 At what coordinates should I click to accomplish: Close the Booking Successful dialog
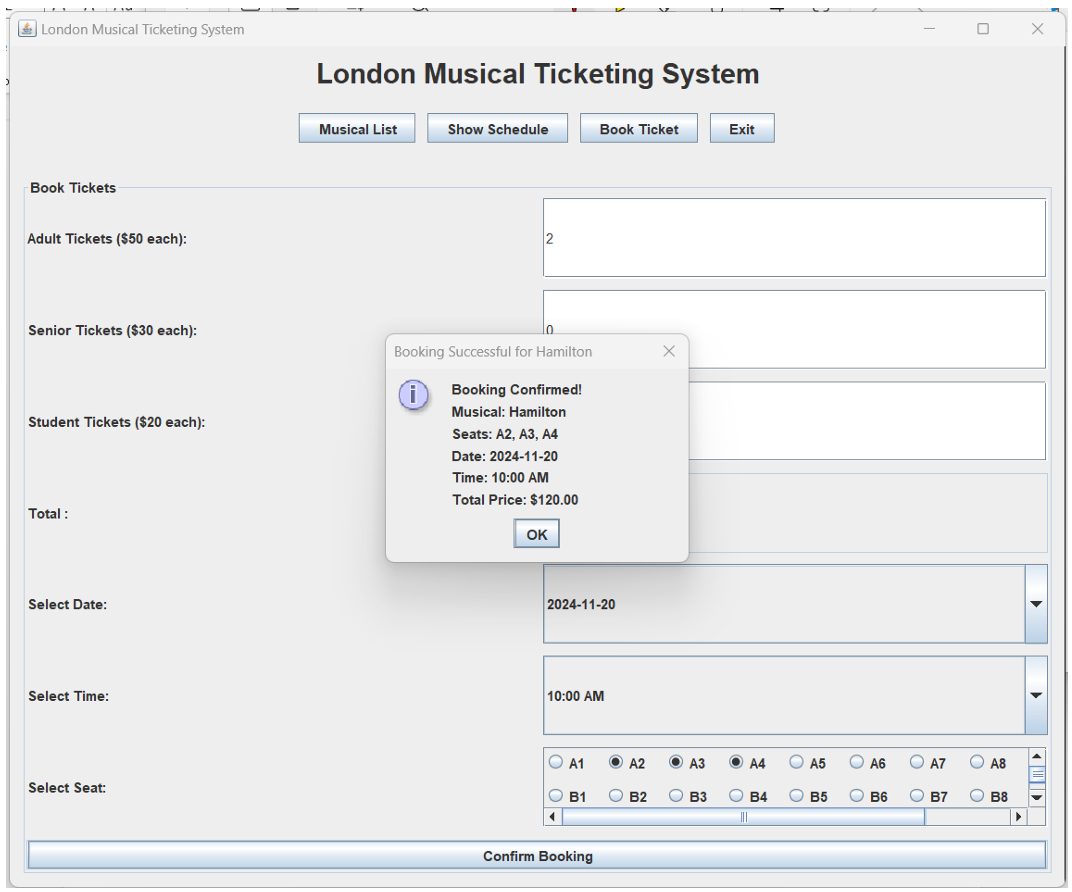(668, 351)
